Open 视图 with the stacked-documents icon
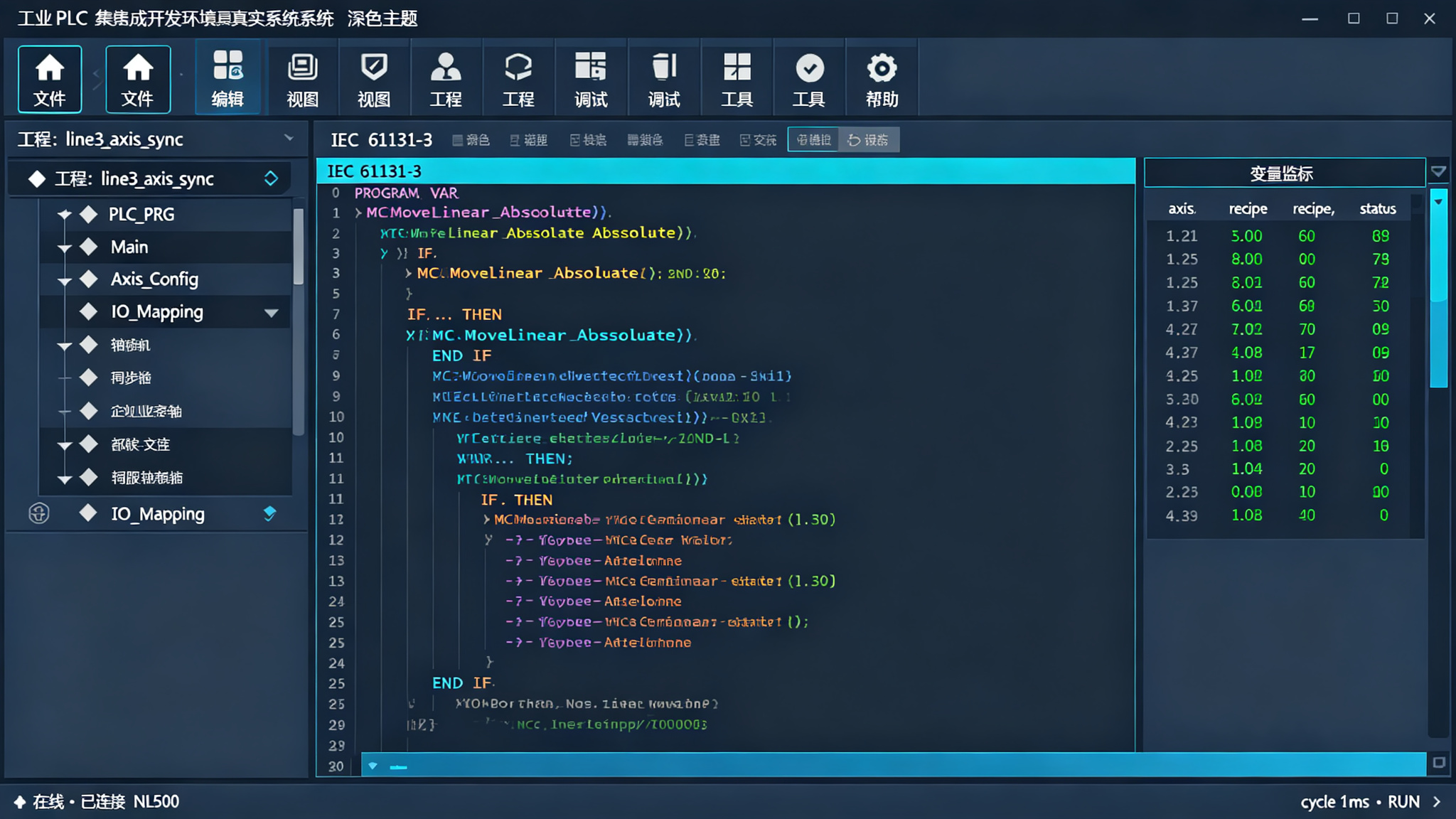This screenshot has height=819, width=1456. pyautogui.click(x=302, y=79)
